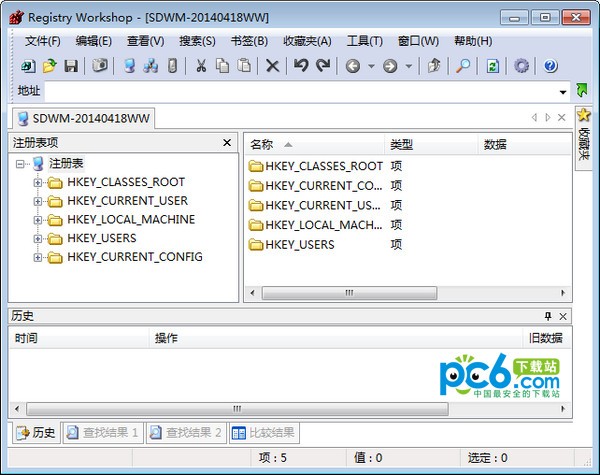Click the Refresh green icon
The image size is (600, 475).
click(x=492, y=66)
